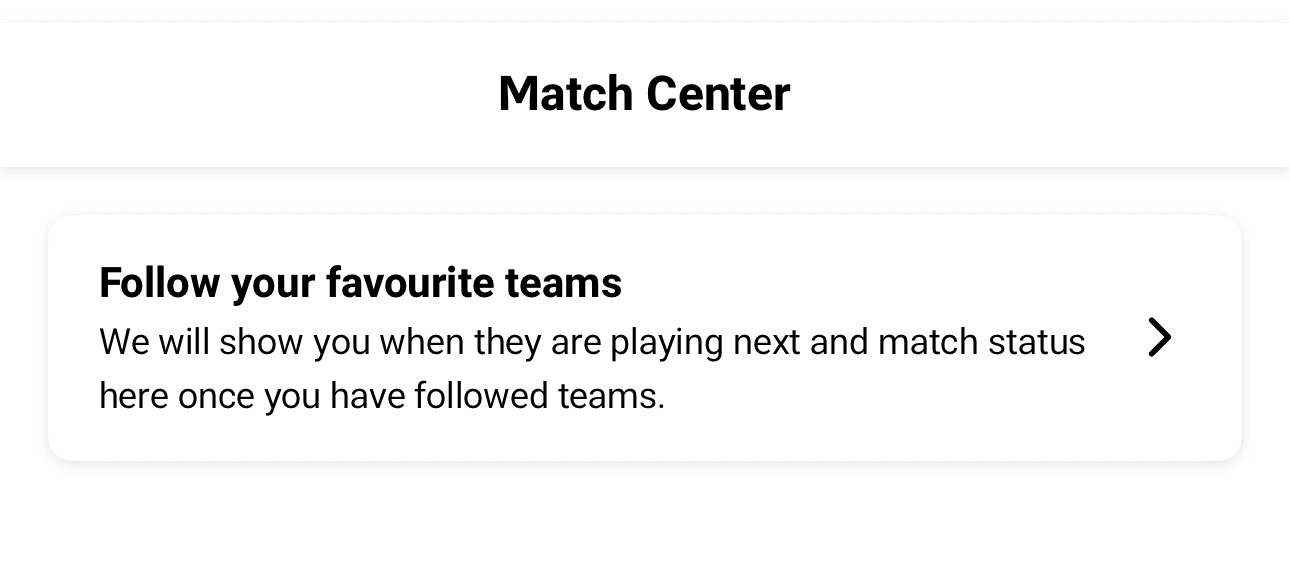Click the word "Follow" in the card title
The width and height of the screenshot is (1290, 568).
coord(159,283)
